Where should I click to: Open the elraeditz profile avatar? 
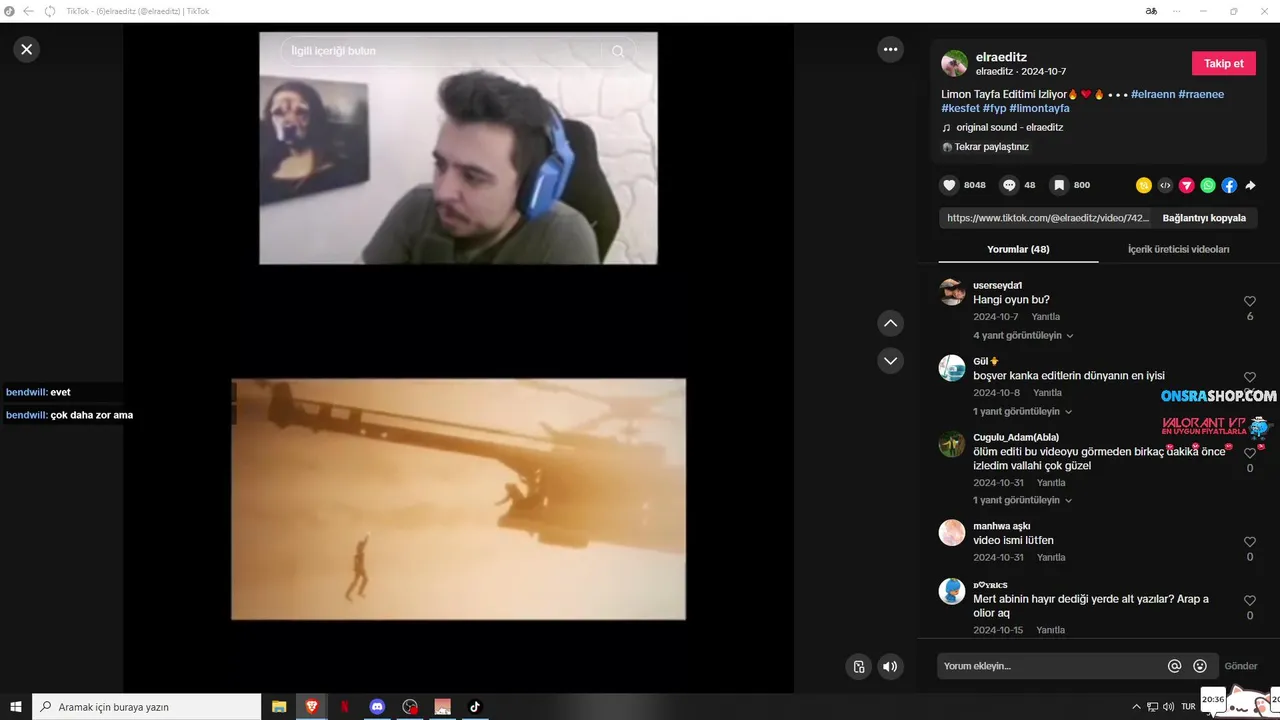[x=954, y=63]
